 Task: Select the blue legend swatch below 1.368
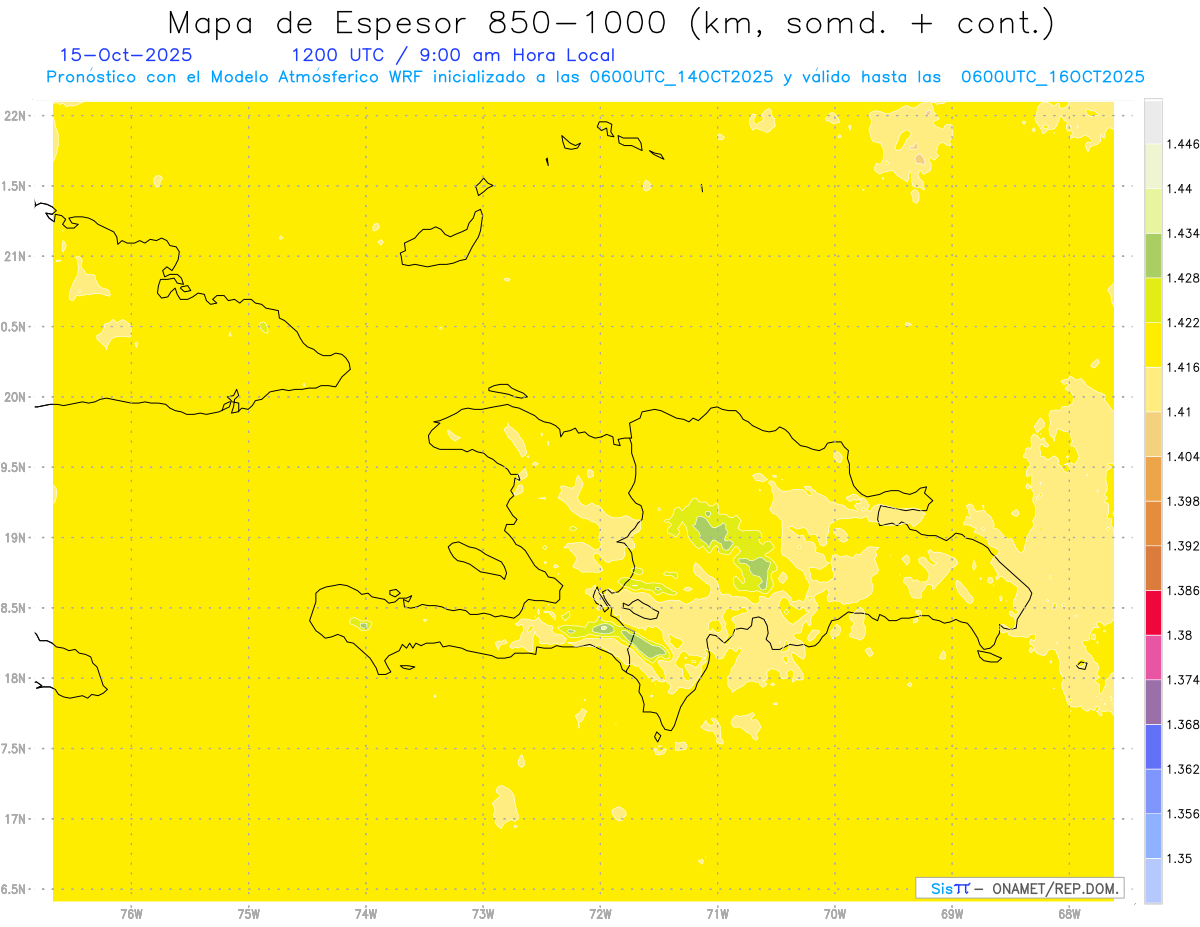coord(1153,746)
